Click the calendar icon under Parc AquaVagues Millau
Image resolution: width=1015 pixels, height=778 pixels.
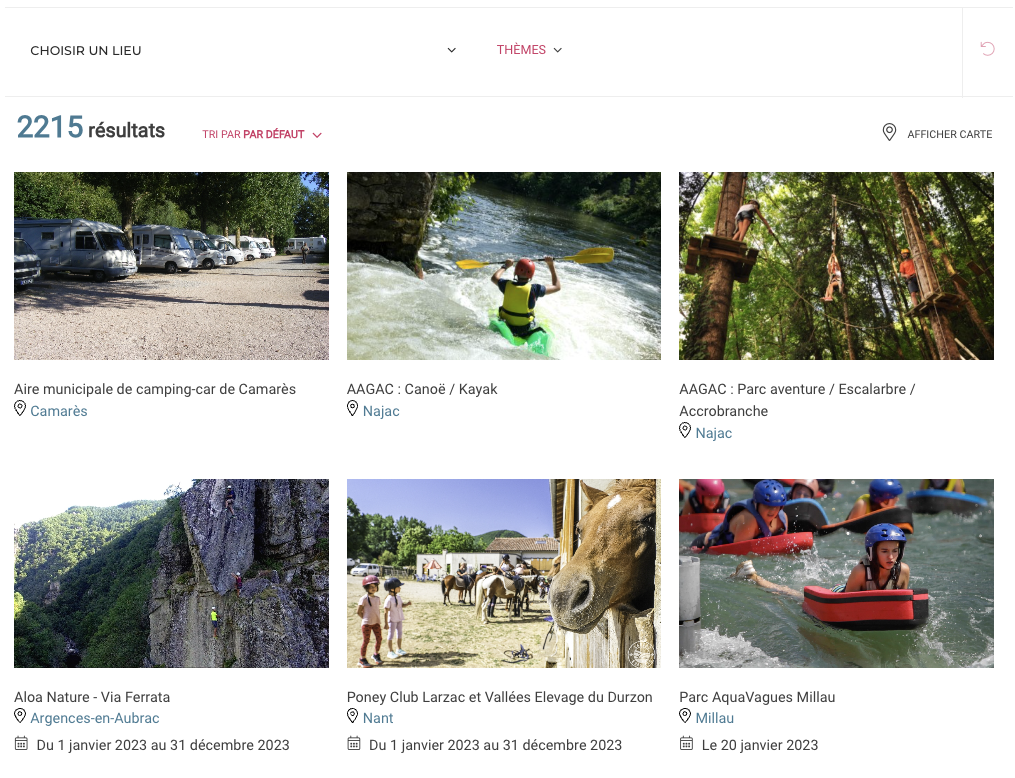(686, 744)
